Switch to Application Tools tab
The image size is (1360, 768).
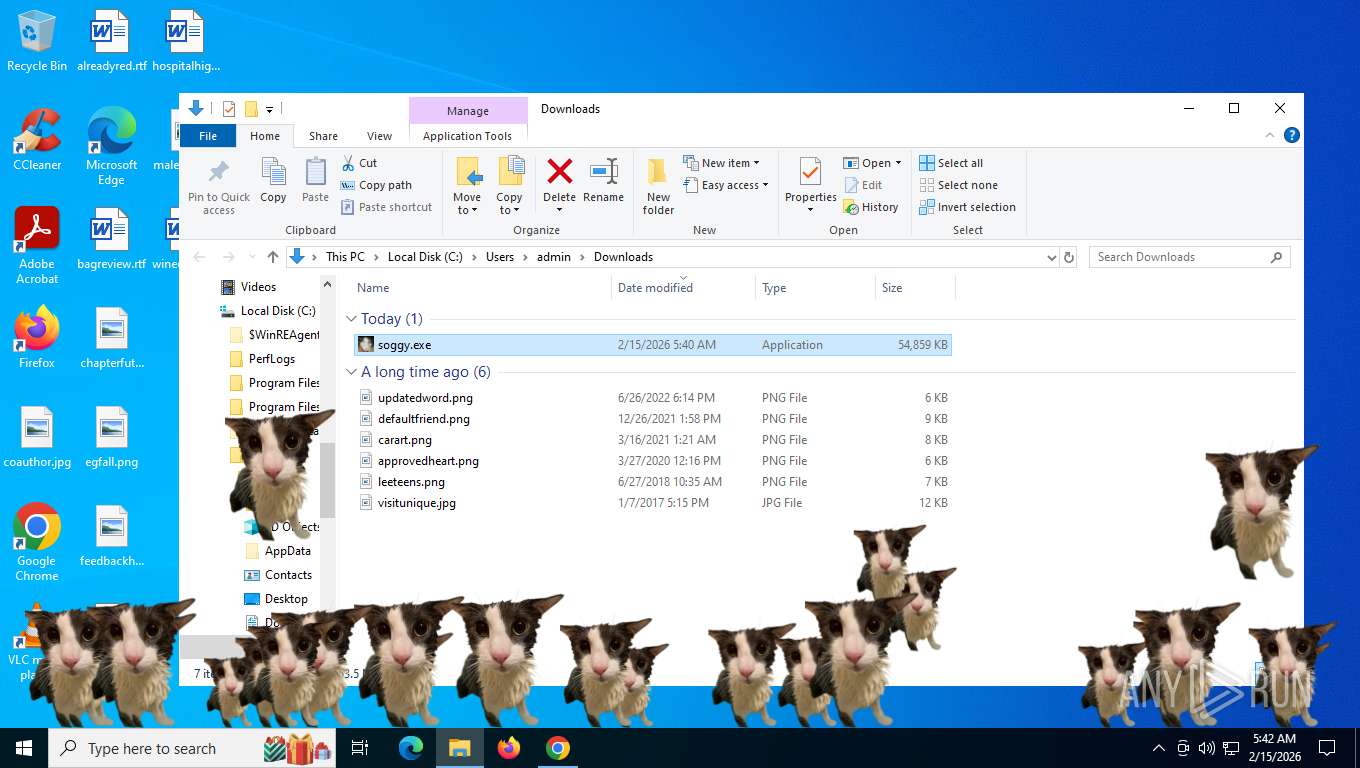click(467, 136)
